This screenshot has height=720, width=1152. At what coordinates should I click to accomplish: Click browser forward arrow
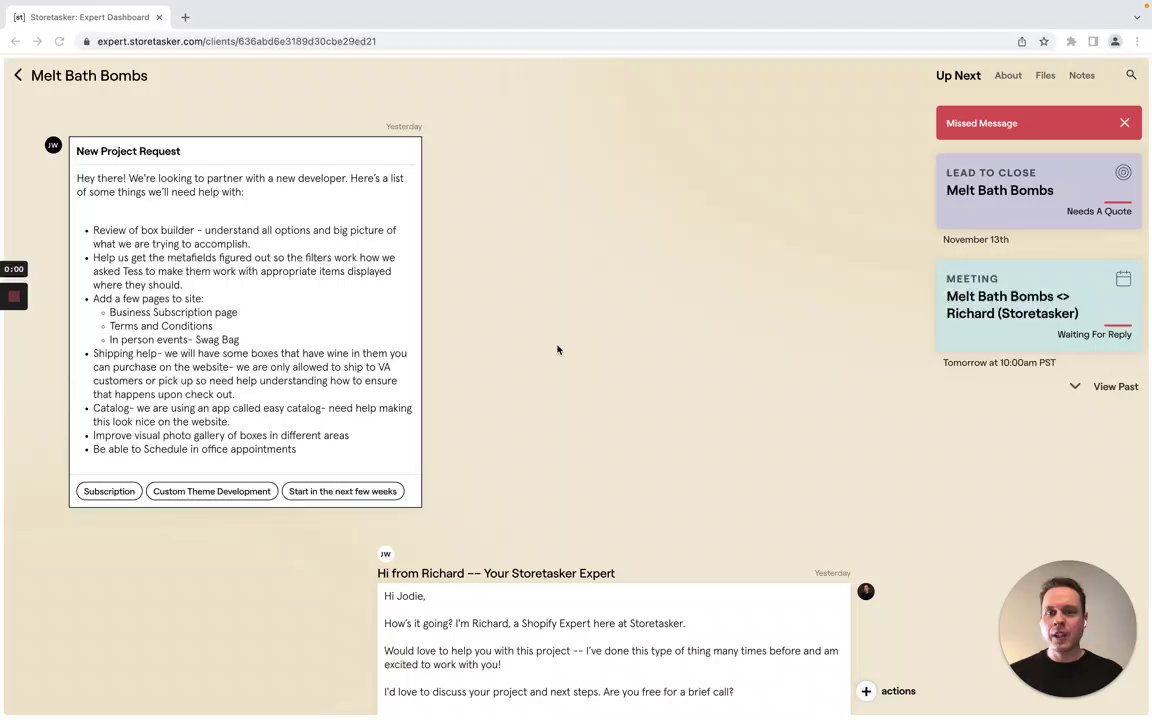[x=37, y=41]
